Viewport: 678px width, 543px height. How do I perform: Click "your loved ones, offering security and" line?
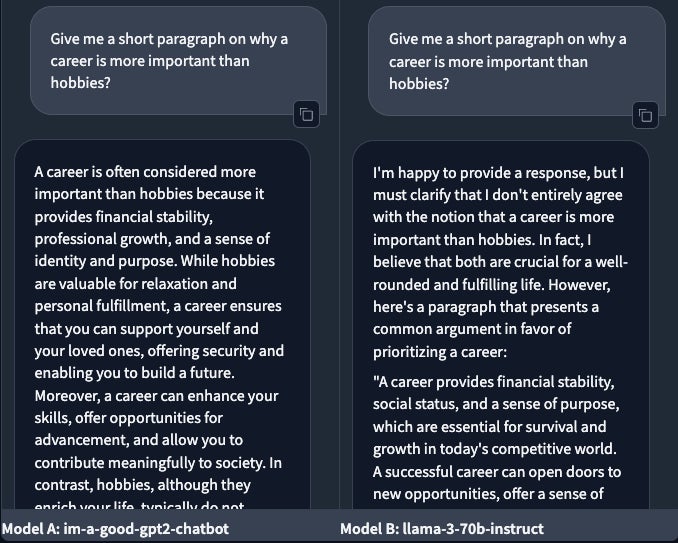159,351
